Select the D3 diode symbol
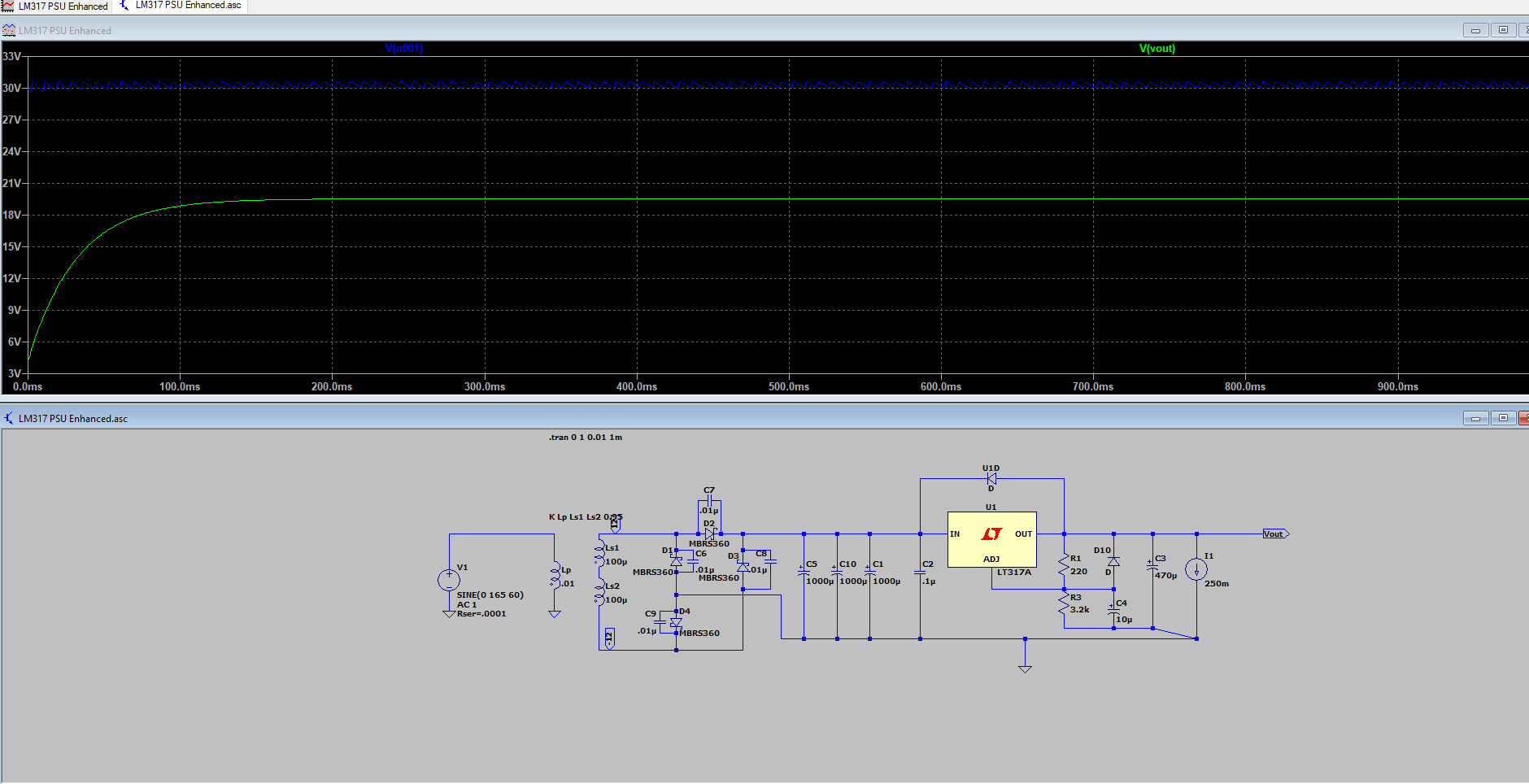The height and width of the screenshot is (784, 1529). (x=743, y=567)
